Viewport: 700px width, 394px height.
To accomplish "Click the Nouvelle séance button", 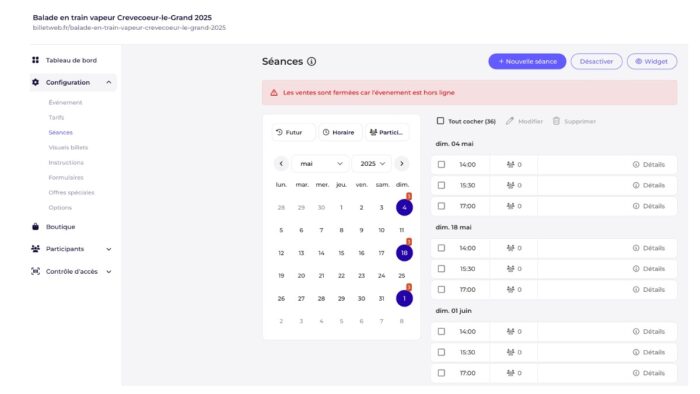I will tap(527, 62).
